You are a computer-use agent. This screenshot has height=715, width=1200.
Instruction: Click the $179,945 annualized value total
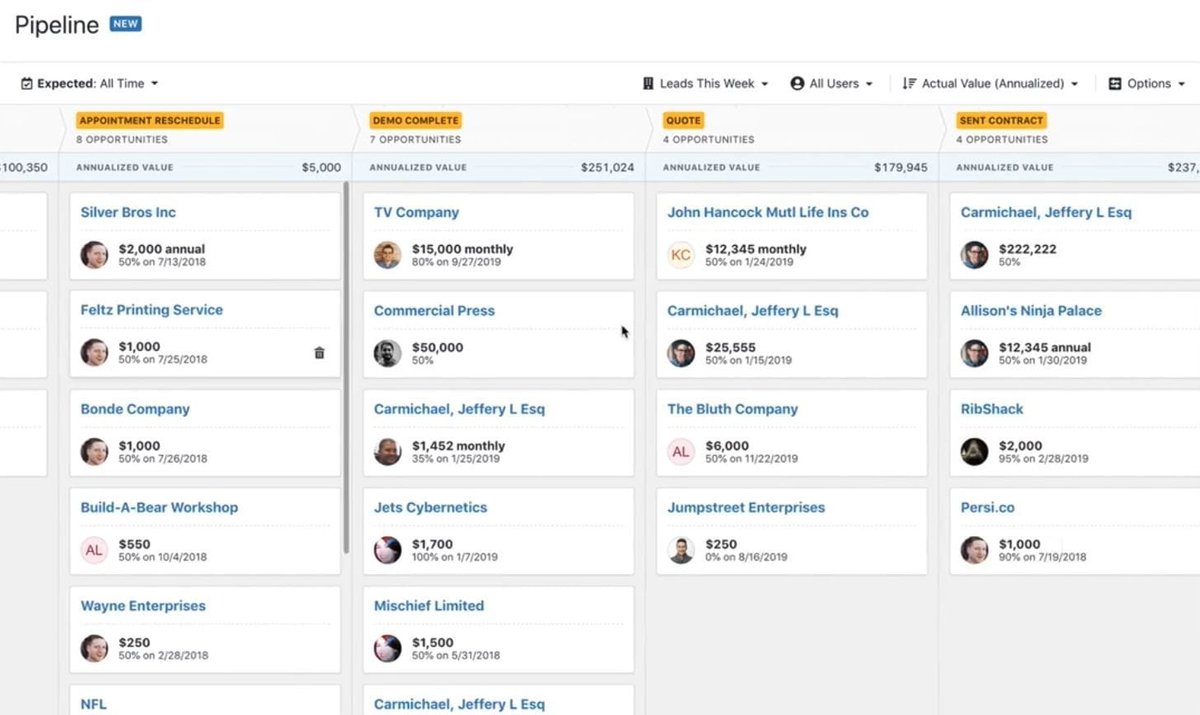[901, 168]
